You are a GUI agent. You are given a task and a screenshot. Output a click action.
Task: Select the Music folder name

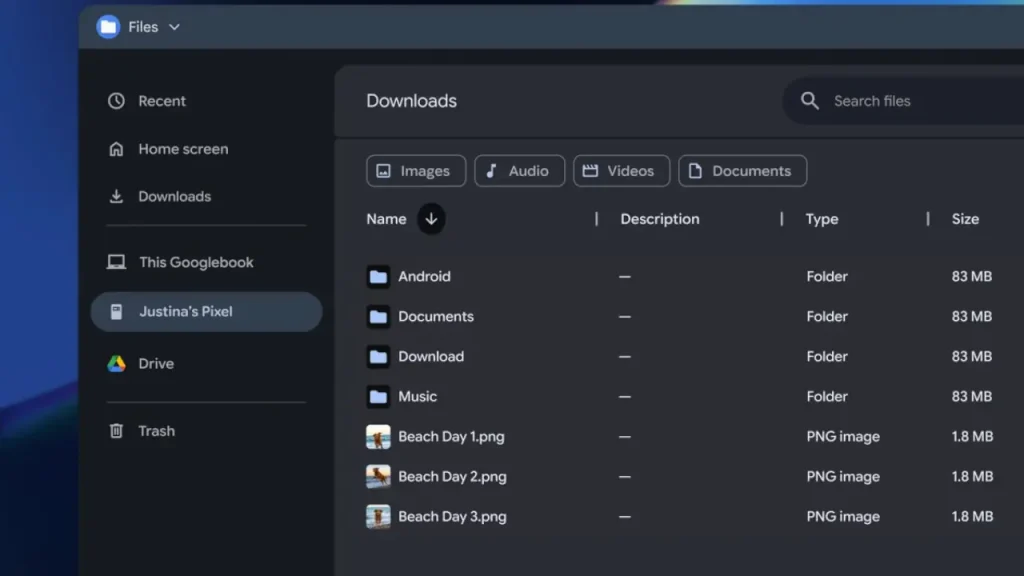pyautogui.click(x=417, y=396)
